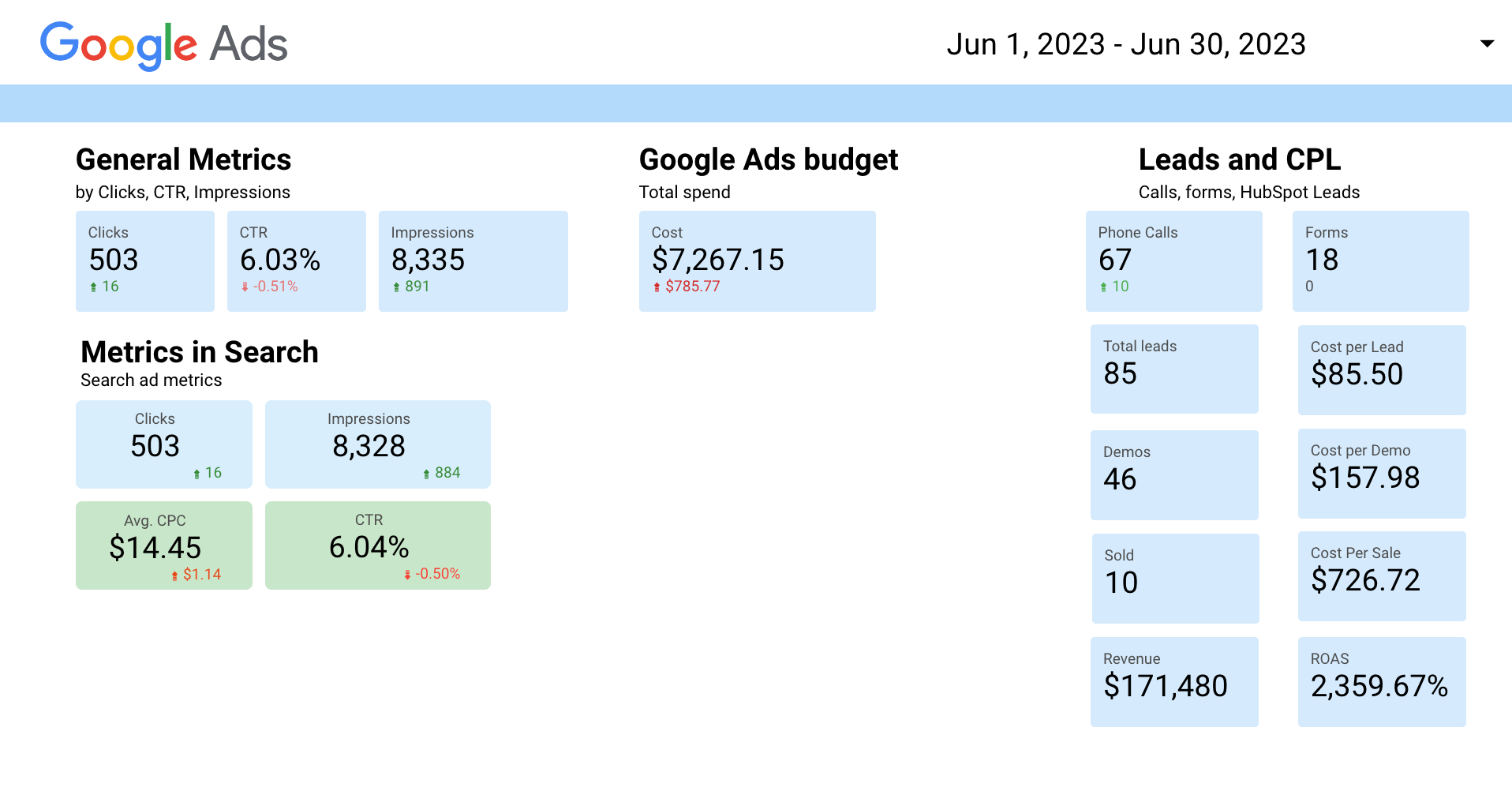Select the Cost card under Google Ads budget
1512x791 pixels.
click(x=757, y=261)
